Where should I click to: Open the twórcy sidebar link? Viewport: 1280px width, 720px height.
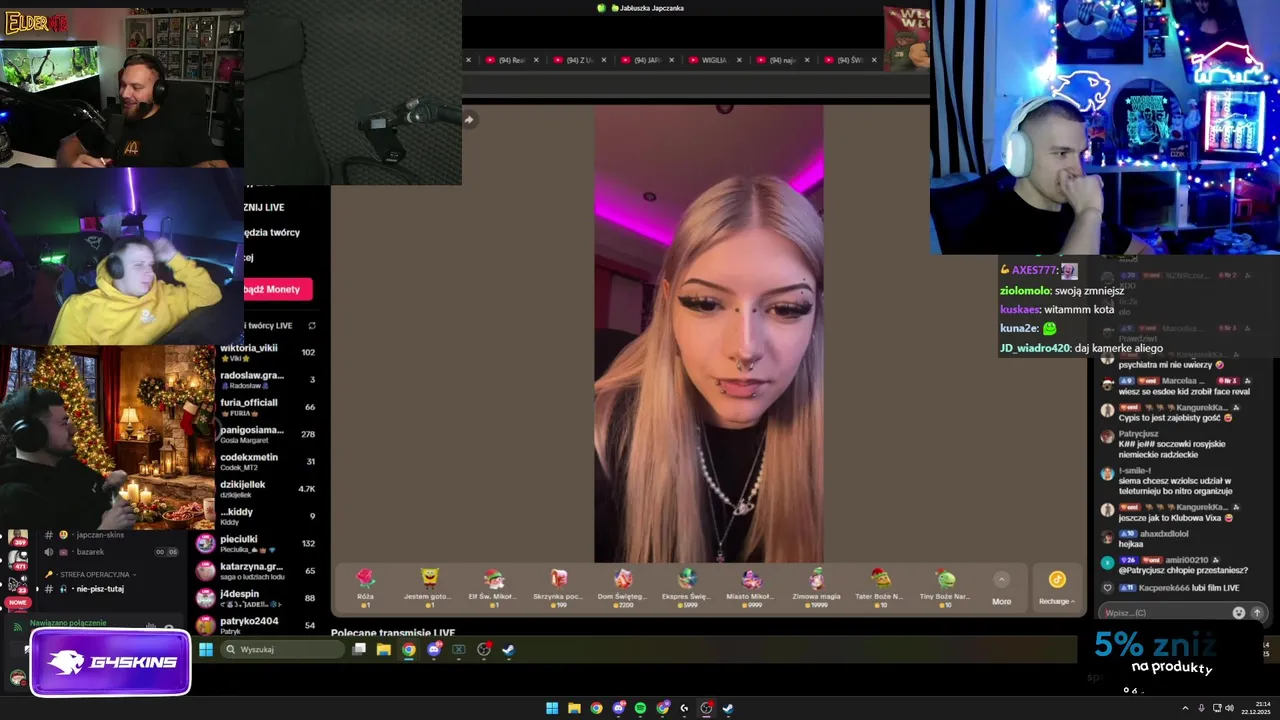click(x=272, y=232)
